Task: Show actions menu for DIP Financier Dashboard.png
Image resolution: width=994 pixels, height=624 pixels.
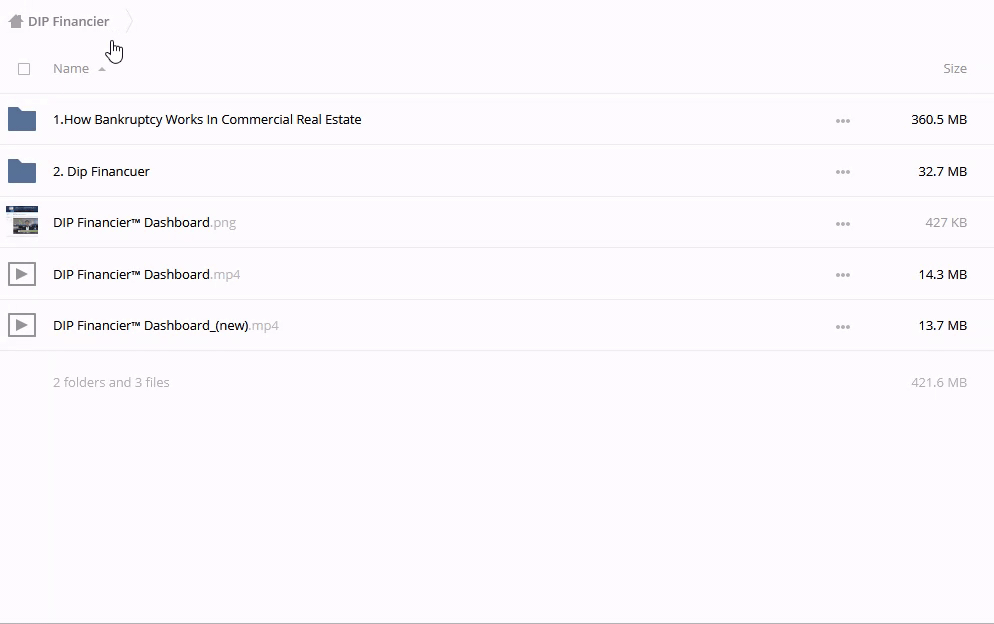Action: coord(843,224)
